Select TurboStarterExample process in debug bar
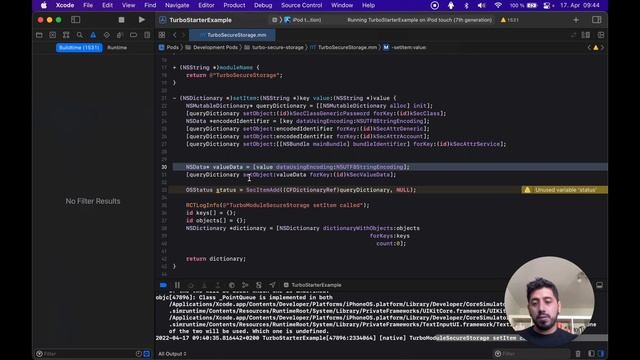The image size is (640, 360). pos(313,285)
